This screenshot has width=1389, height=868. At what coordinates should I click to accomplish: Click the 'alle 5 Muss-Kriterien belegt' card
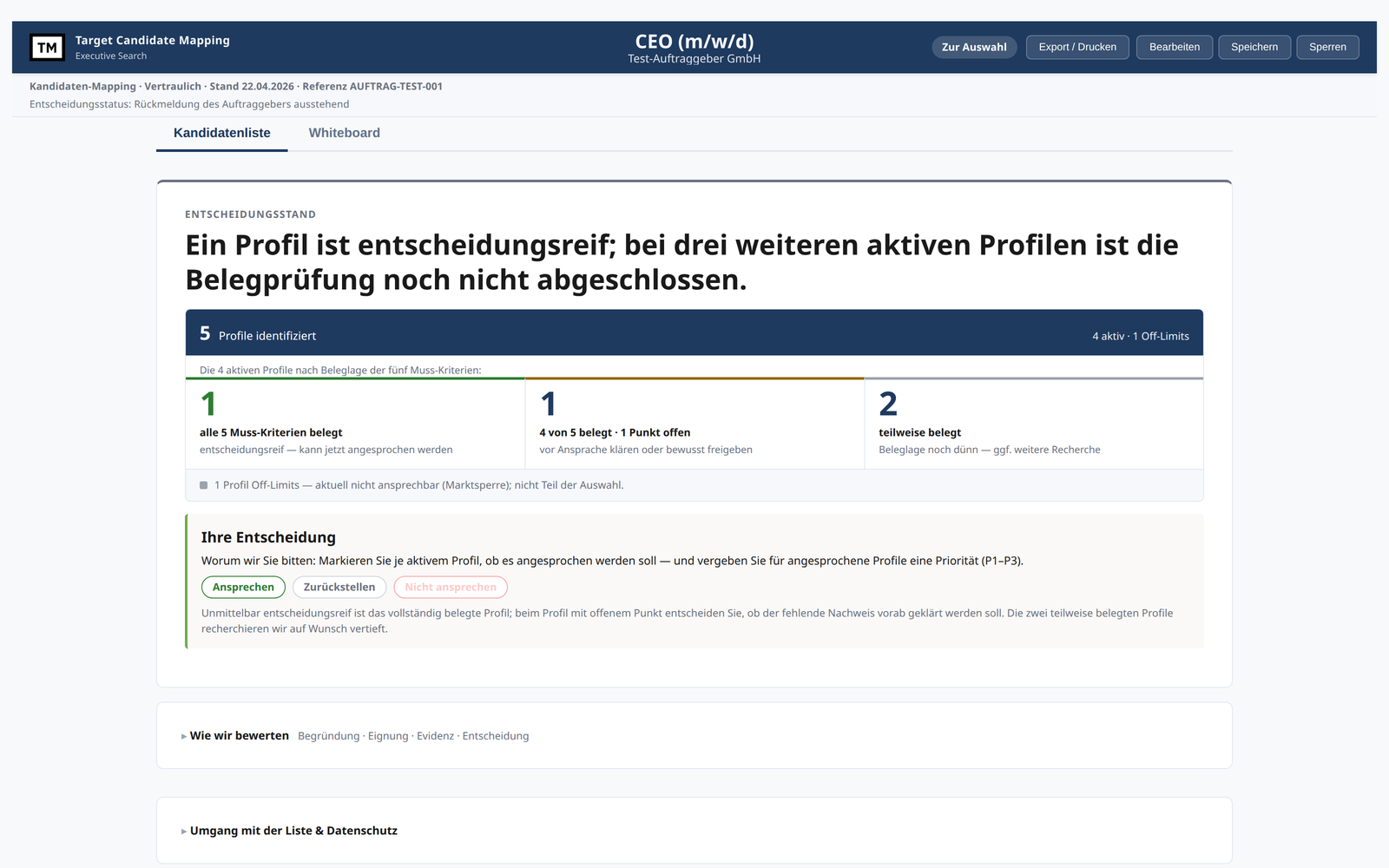(x=355, y=424)
